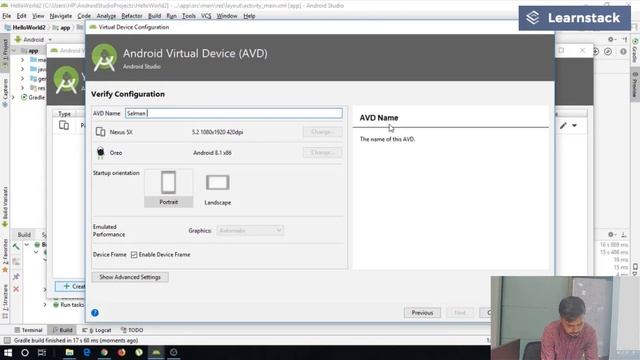Open the View menu
This screenshot has width=640, height=360.
pos(38,16)
